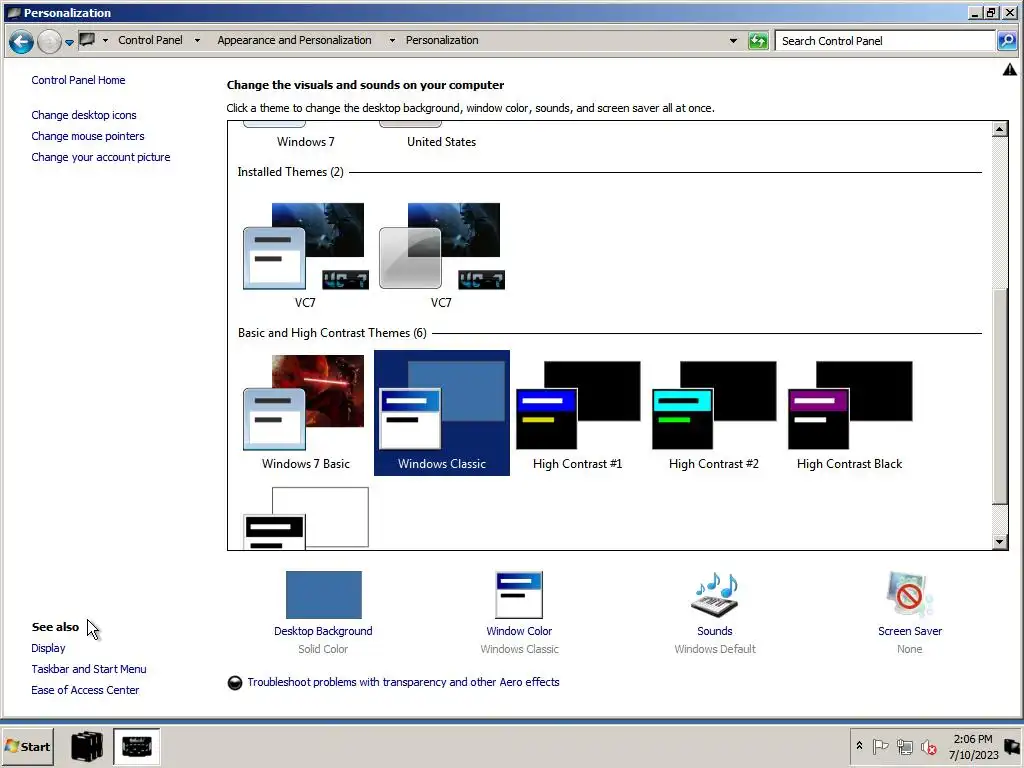Viewport: 1024px width, 768px height.
Task: Click the Action Center flag icon
Action: (x=880, y=746)
